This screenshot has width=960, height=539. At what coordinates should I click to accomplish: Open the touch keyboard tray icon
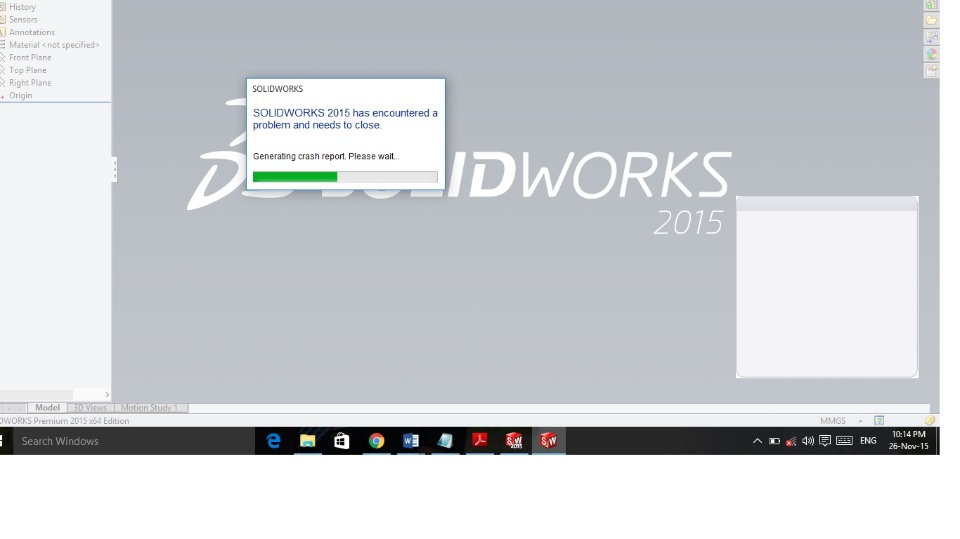pos(844,441)
